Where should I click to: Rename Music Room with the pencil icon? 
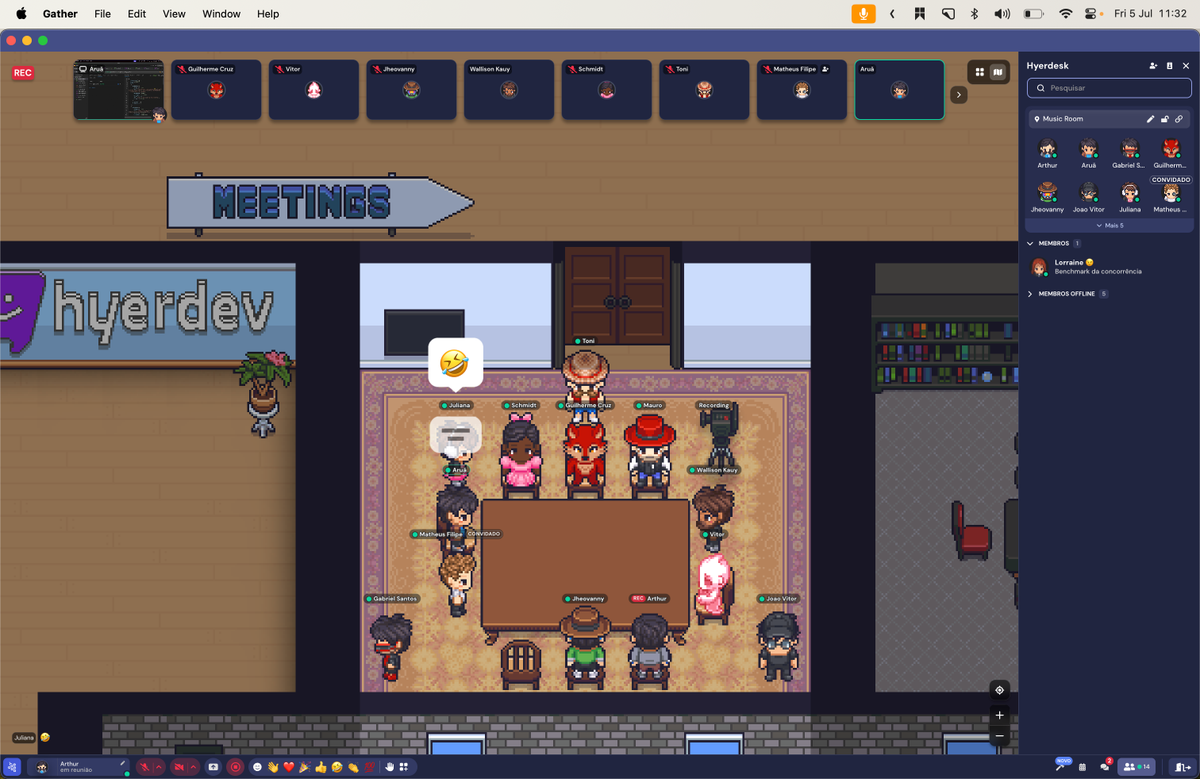coord(1150,119)
